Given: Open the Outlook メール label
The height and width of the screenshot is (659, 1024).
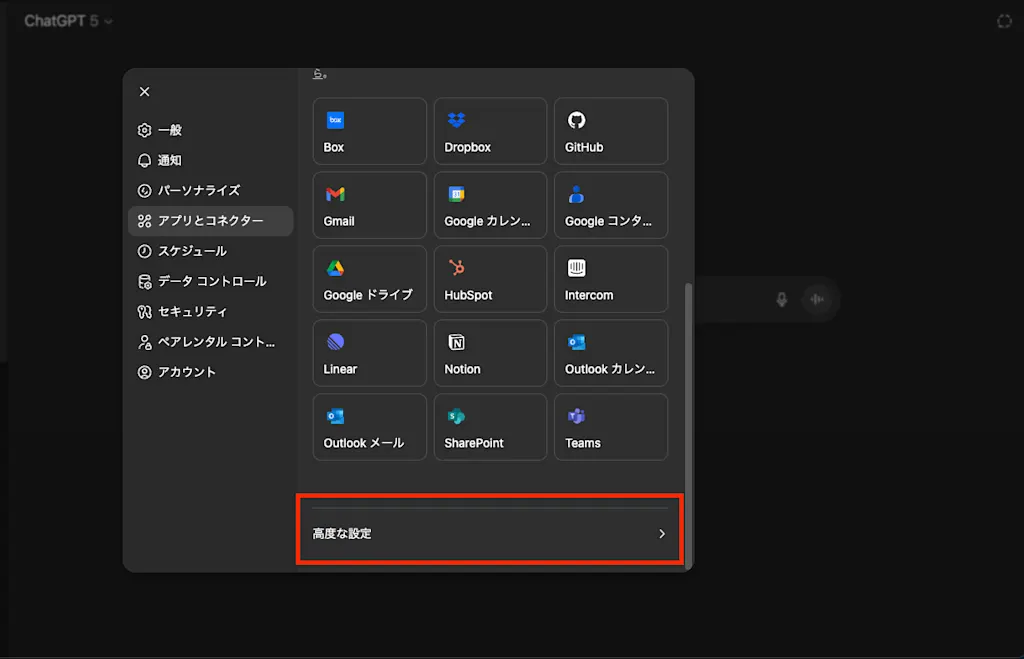Looking at the screenshot, I should (x=364, y=443).
